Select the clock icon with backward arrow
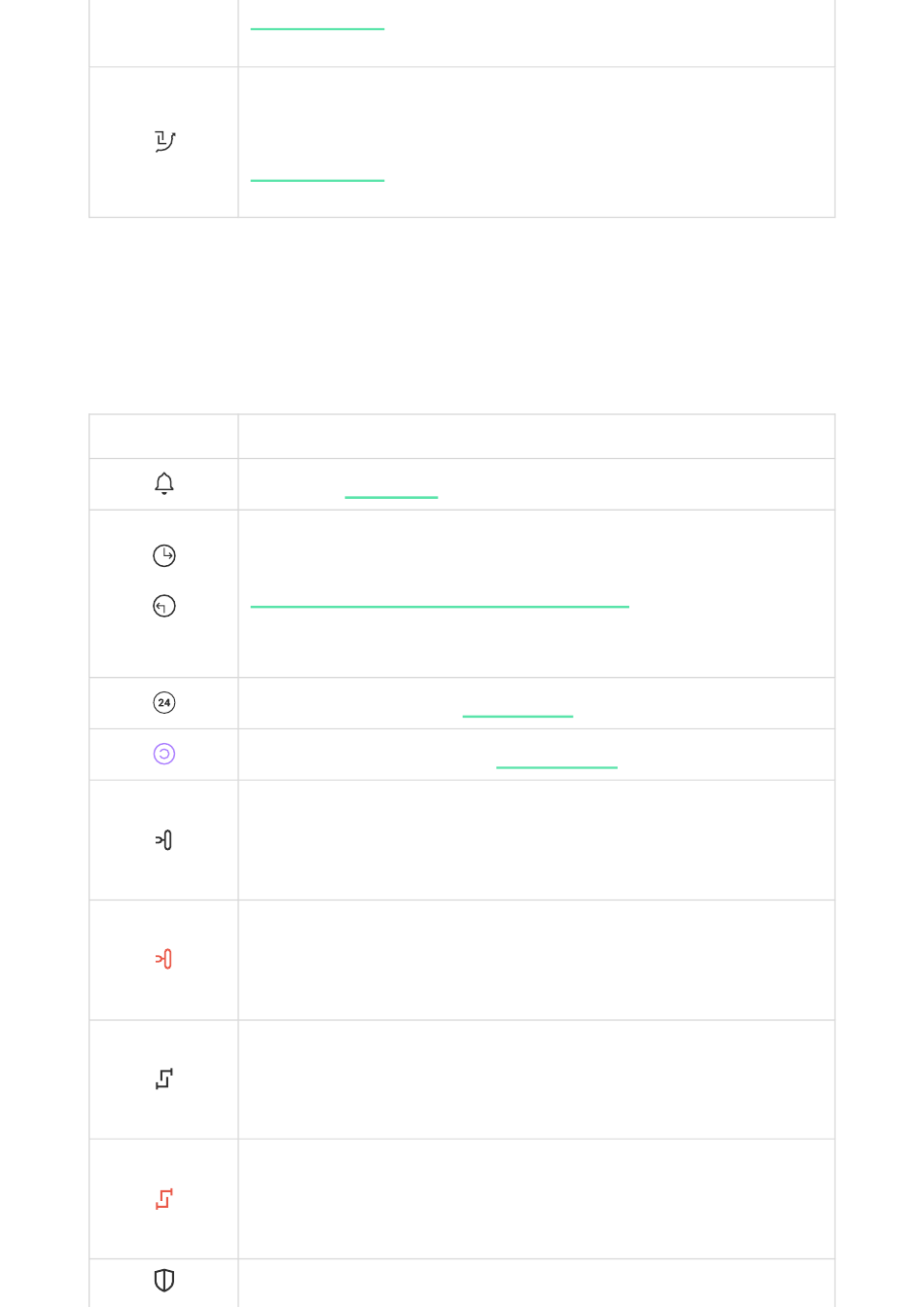 pos(164,606)
